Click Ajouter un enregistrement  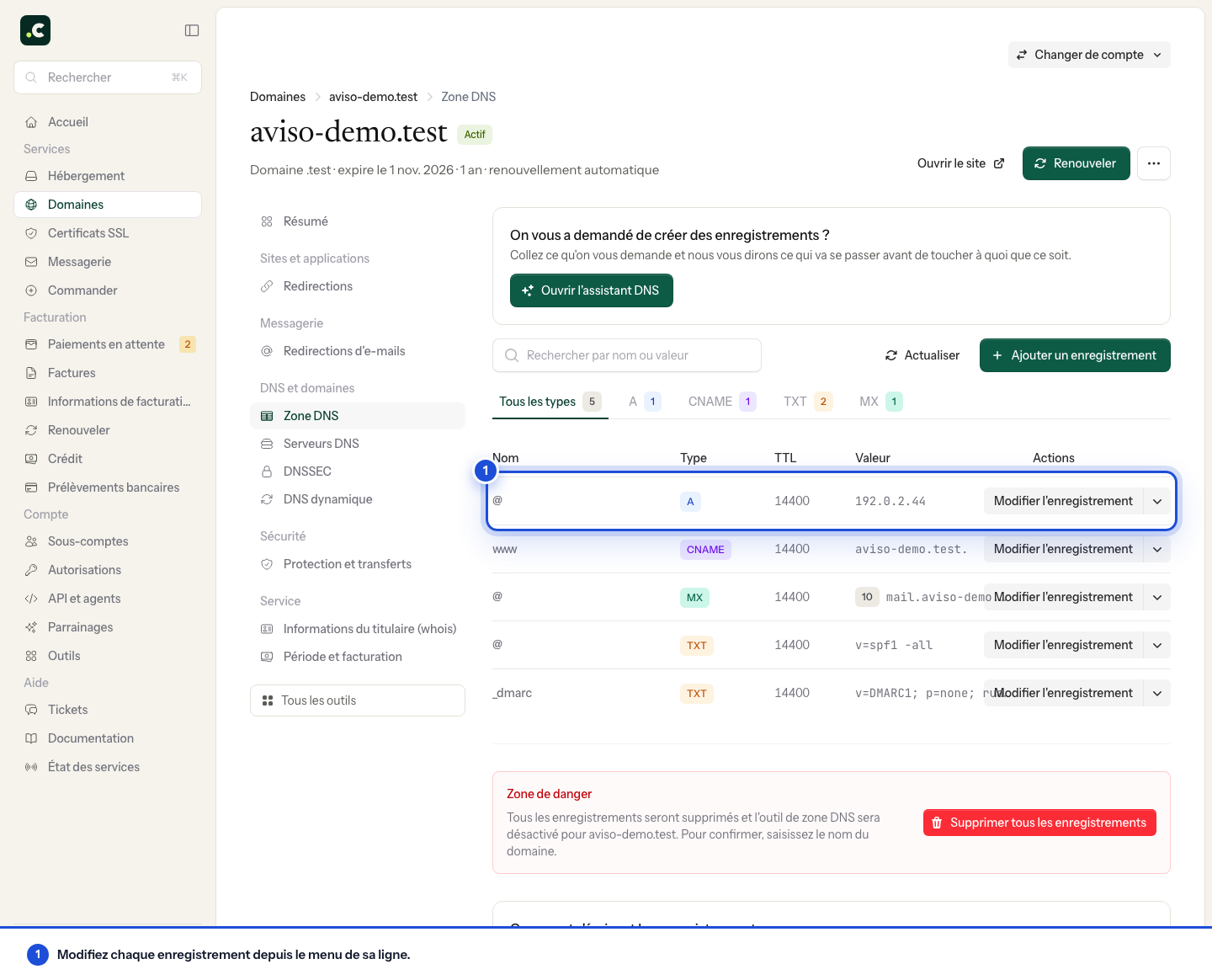(1075, 355)
